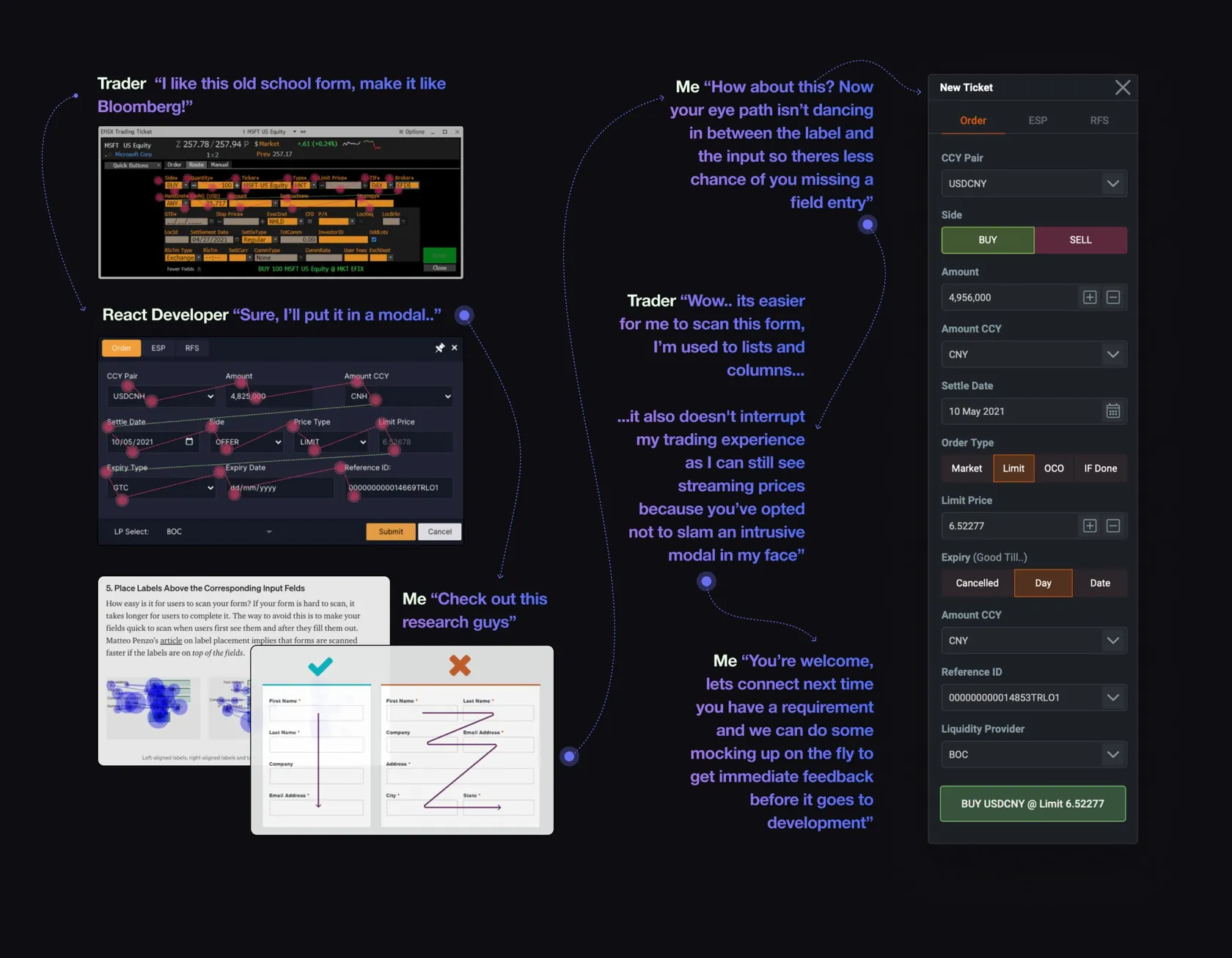Switch to ESP tab in New Ticket

tap(1037, 120)
